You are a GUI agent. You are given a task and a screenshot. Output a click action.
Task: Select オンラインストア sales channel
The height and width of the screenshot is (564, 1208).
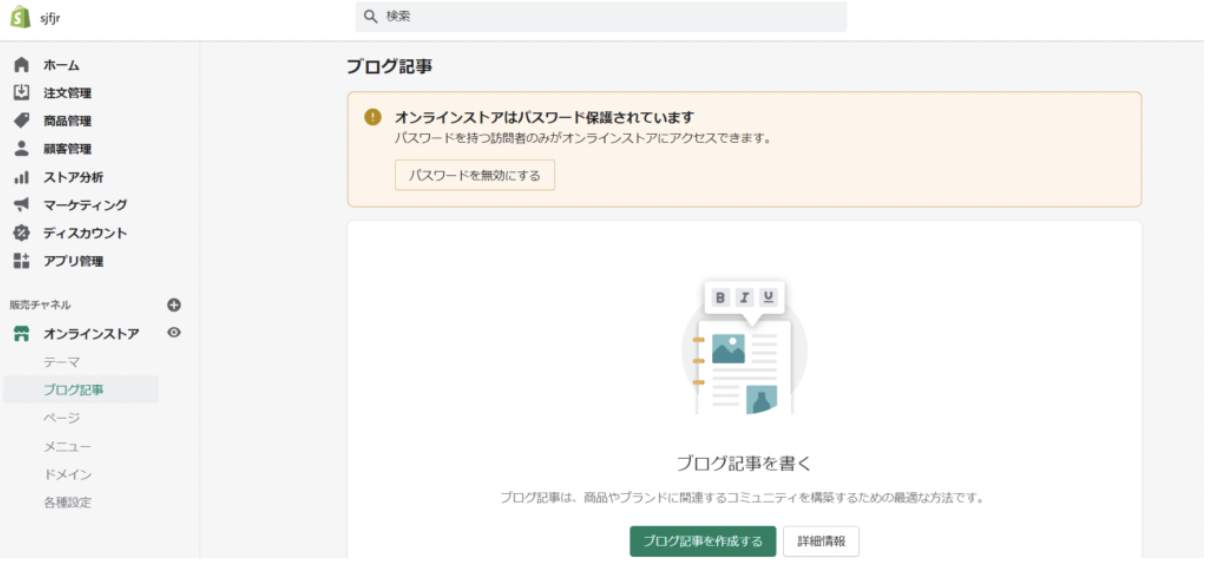[91, 334]
